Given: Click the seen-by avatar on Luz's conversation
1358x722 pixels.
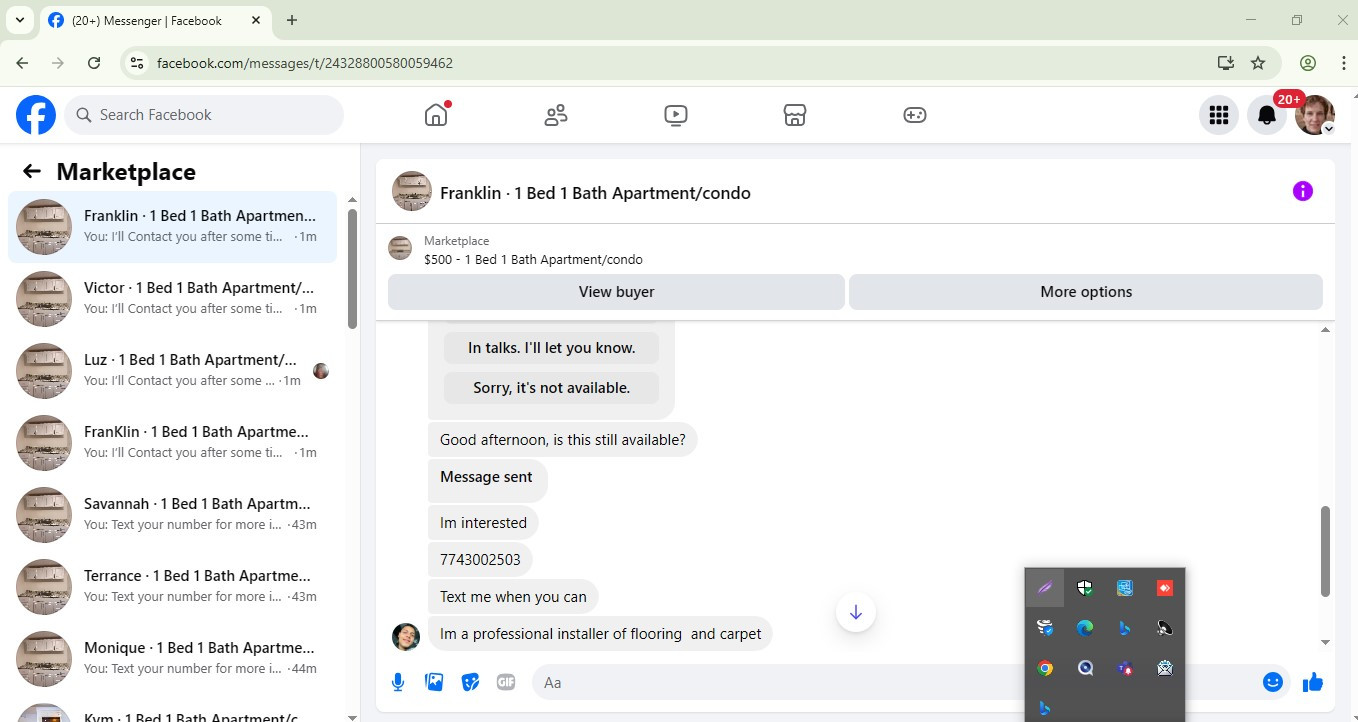Looking at the screenshot, I should 321,371.
